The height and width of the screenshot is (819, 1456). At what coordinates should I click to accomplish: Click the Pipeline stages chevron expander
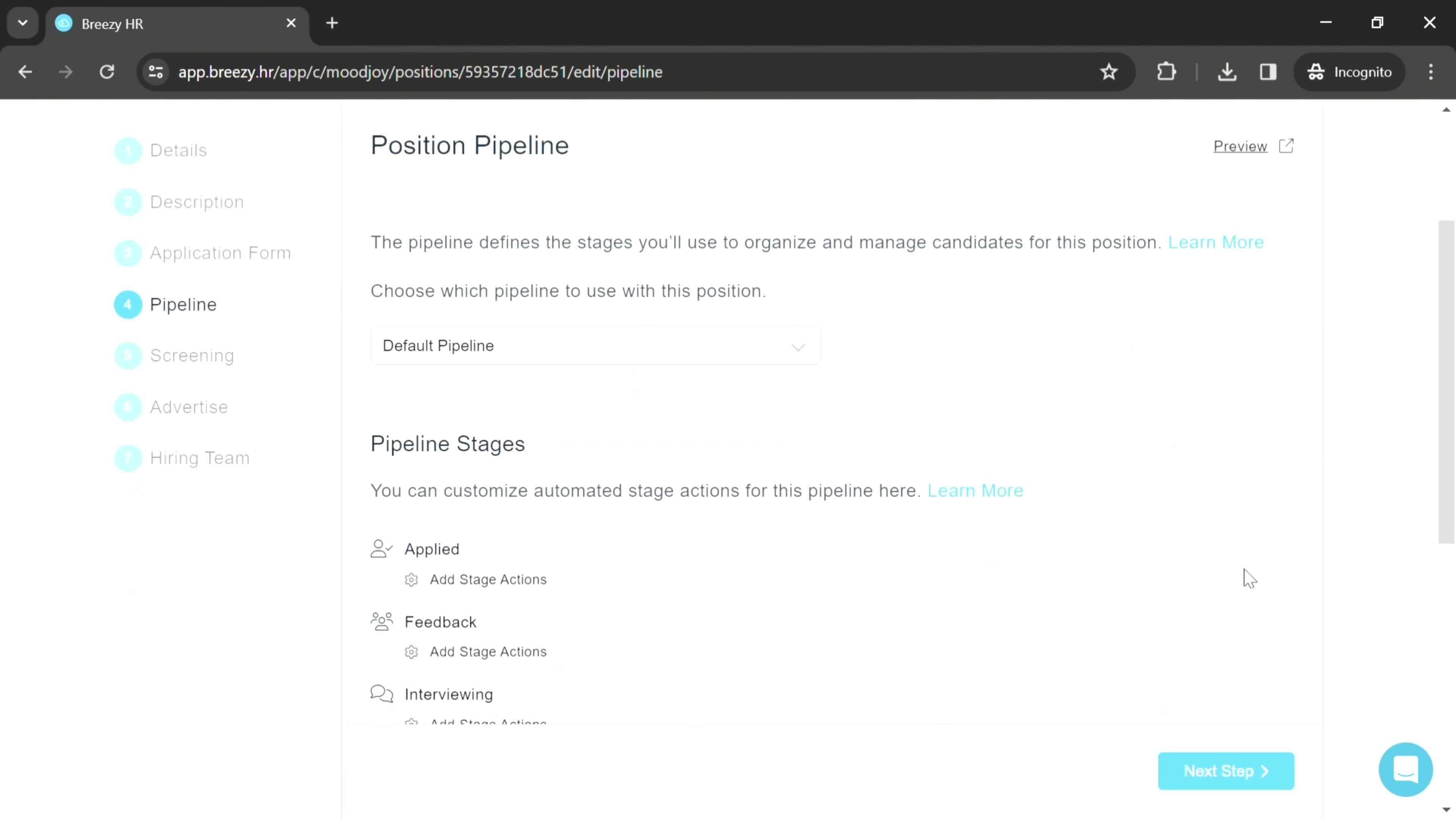pos(800,346)
